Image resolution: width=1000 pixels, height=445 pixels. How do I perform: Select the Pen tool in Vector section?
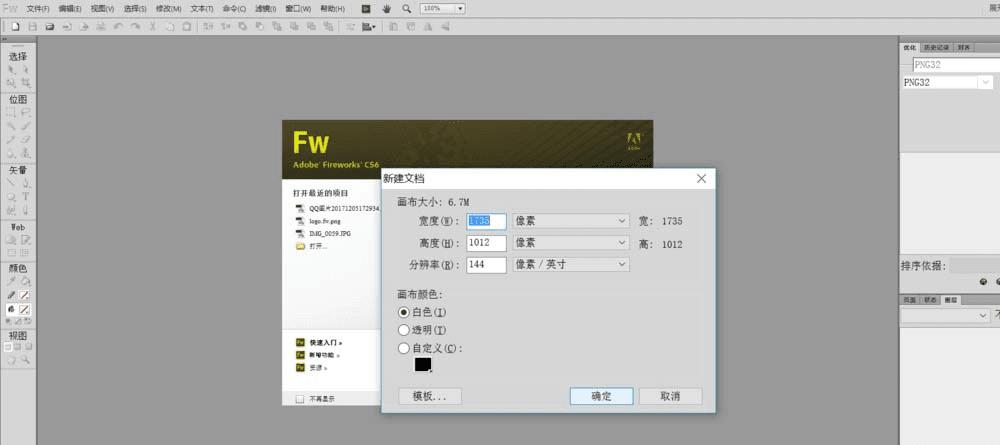pyautogui.click(x=26, y=184)
